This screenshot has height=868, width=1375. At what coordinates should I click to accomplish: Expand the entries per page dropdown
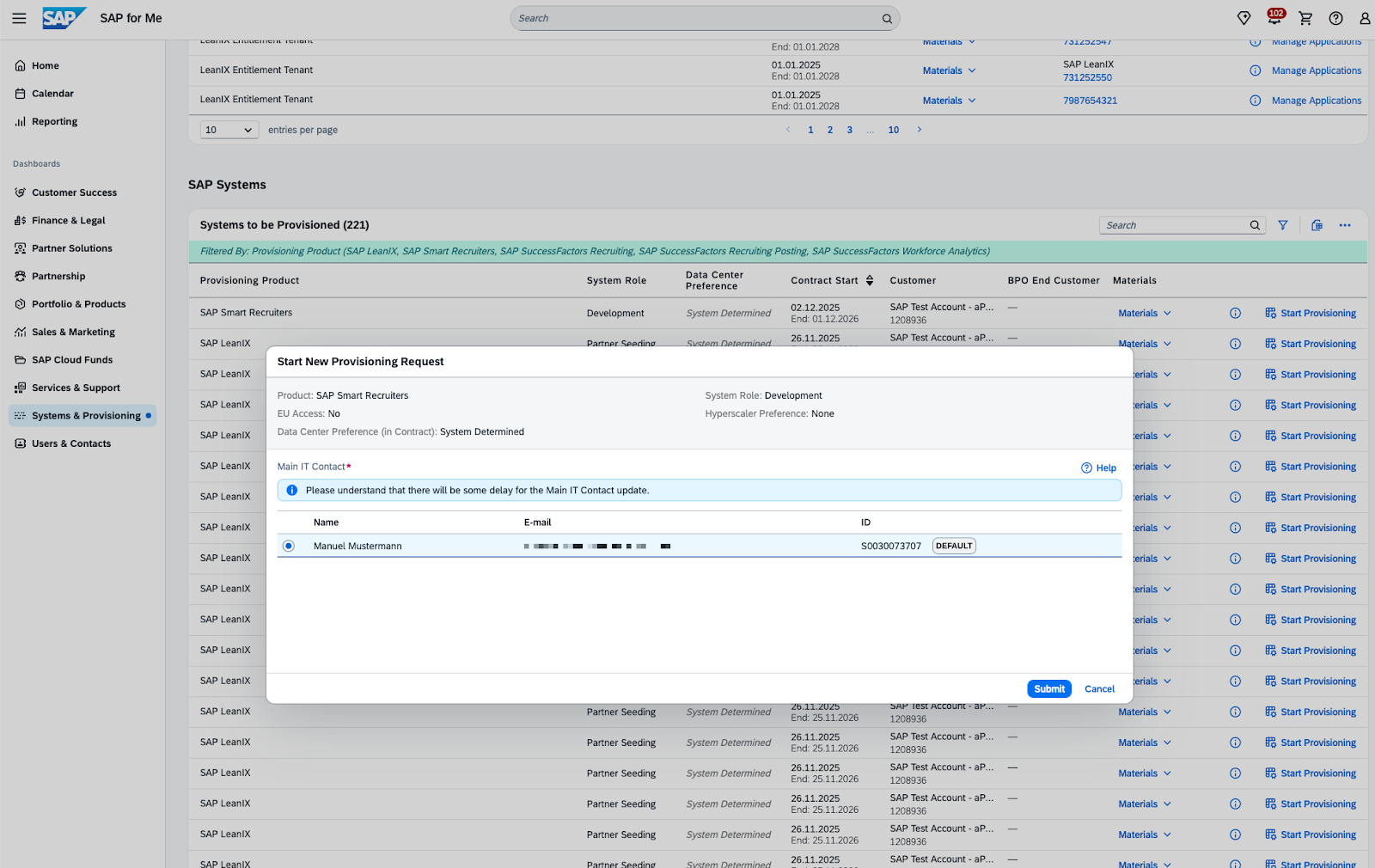[229, 130]
